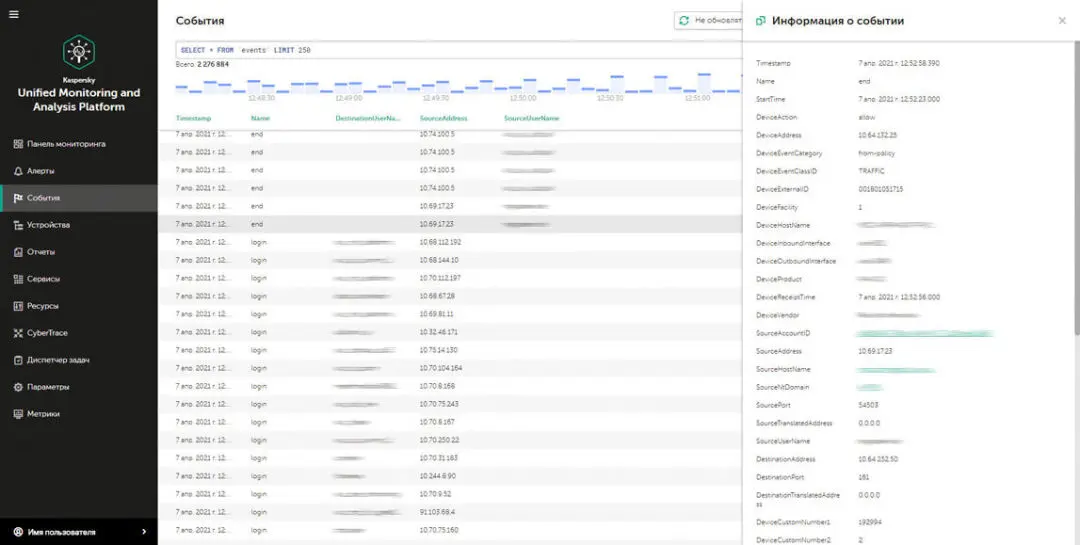Select row with address 10.69.81.11
The image size is (1080, 545).
[x=450, y=313]
